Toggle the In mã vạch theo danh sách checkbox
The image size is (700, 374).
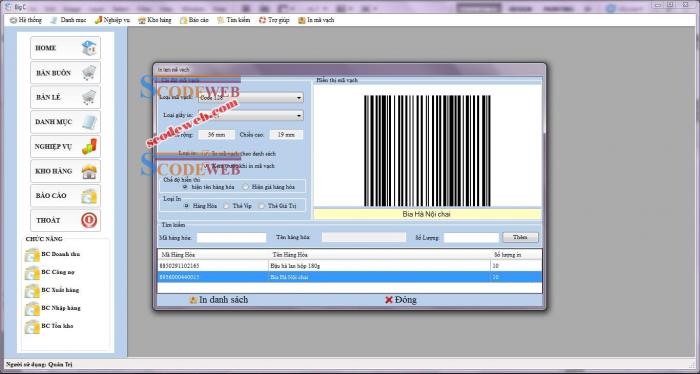205,154
